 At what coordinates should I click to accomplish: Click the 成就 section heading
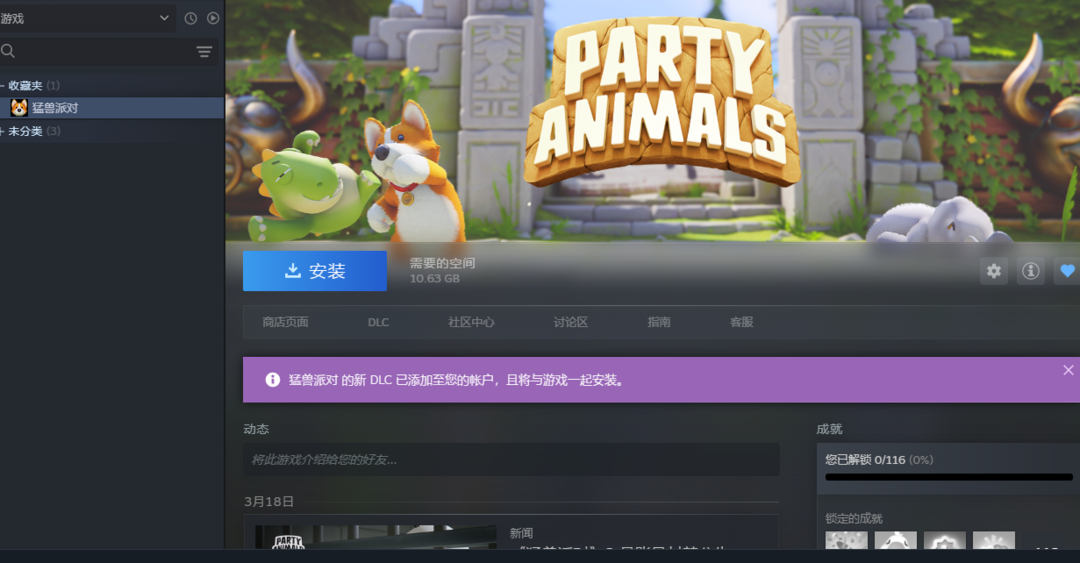coord(829,429)
